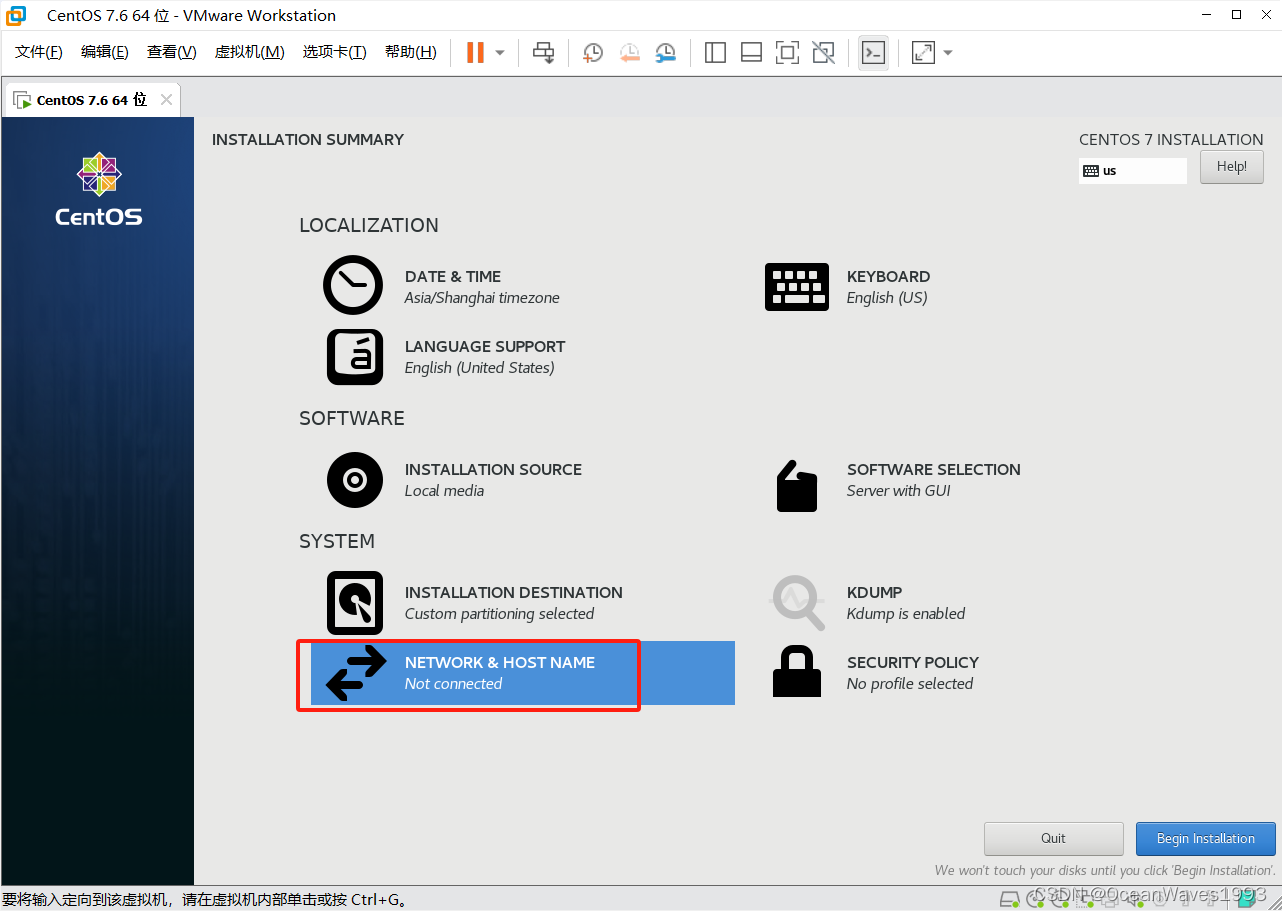Click the Network arrows icon
Screen dimensions: 1282x911
click(x=356, y=673)
